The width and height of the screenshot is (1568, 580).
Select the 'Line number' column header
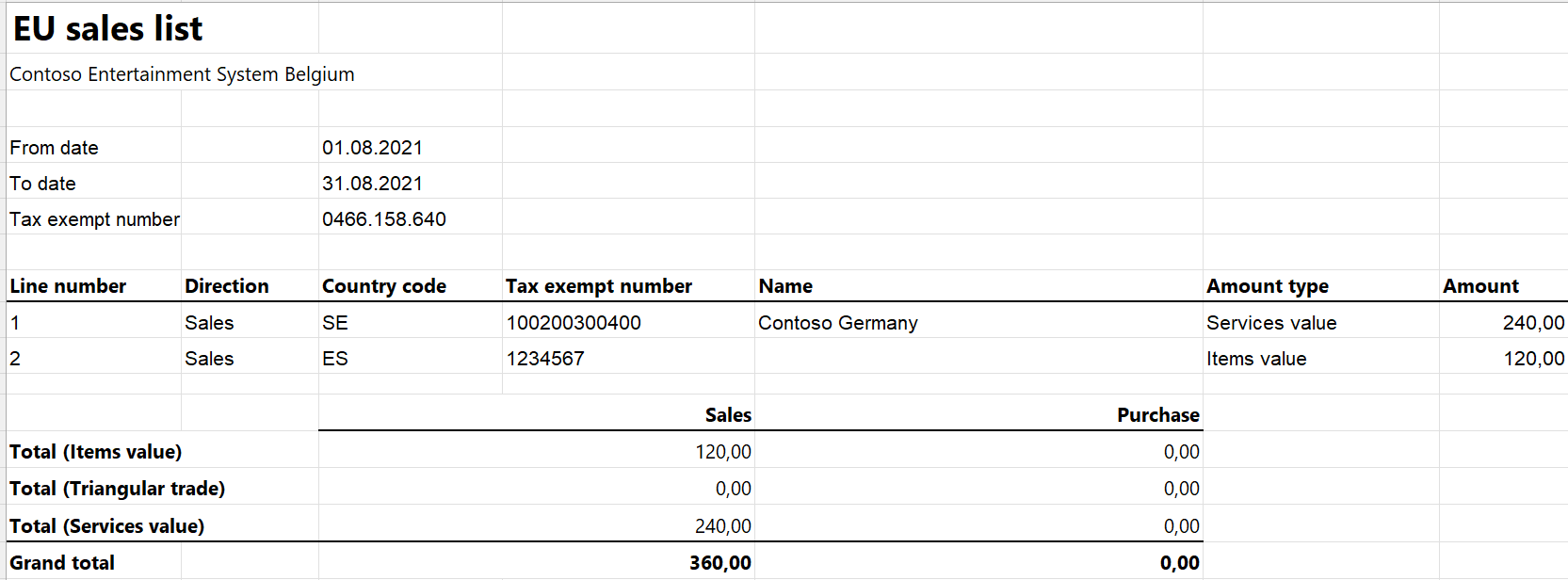pyautogui.click(x=68, y=286)
